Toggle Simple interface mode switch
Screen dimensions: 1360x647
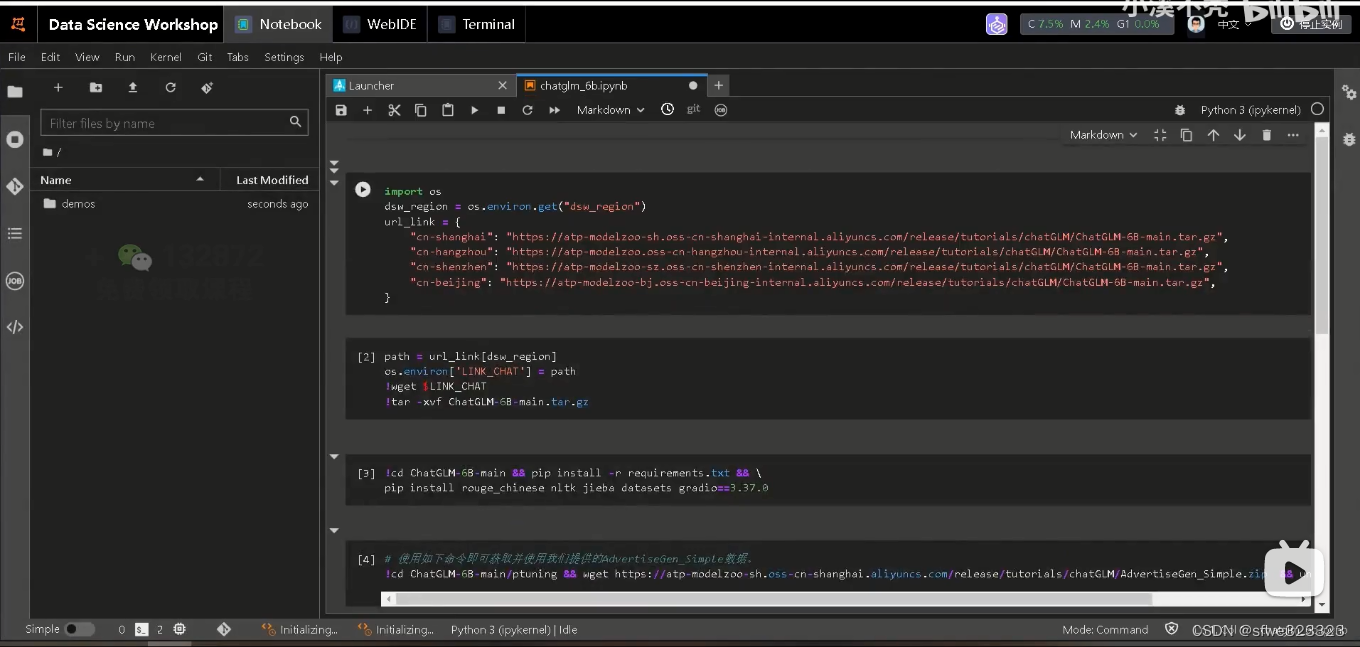[79, 629]
